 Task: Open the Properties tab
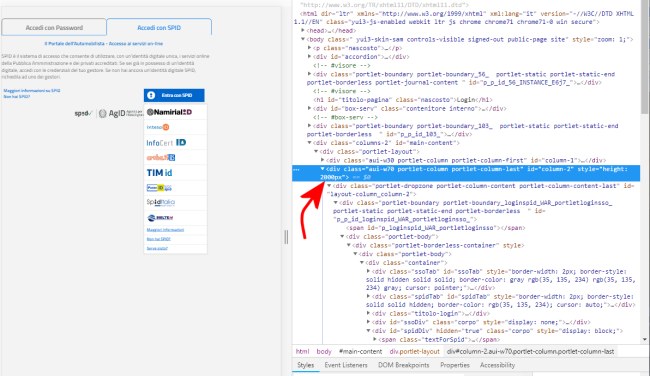click(x=455, y=365)
